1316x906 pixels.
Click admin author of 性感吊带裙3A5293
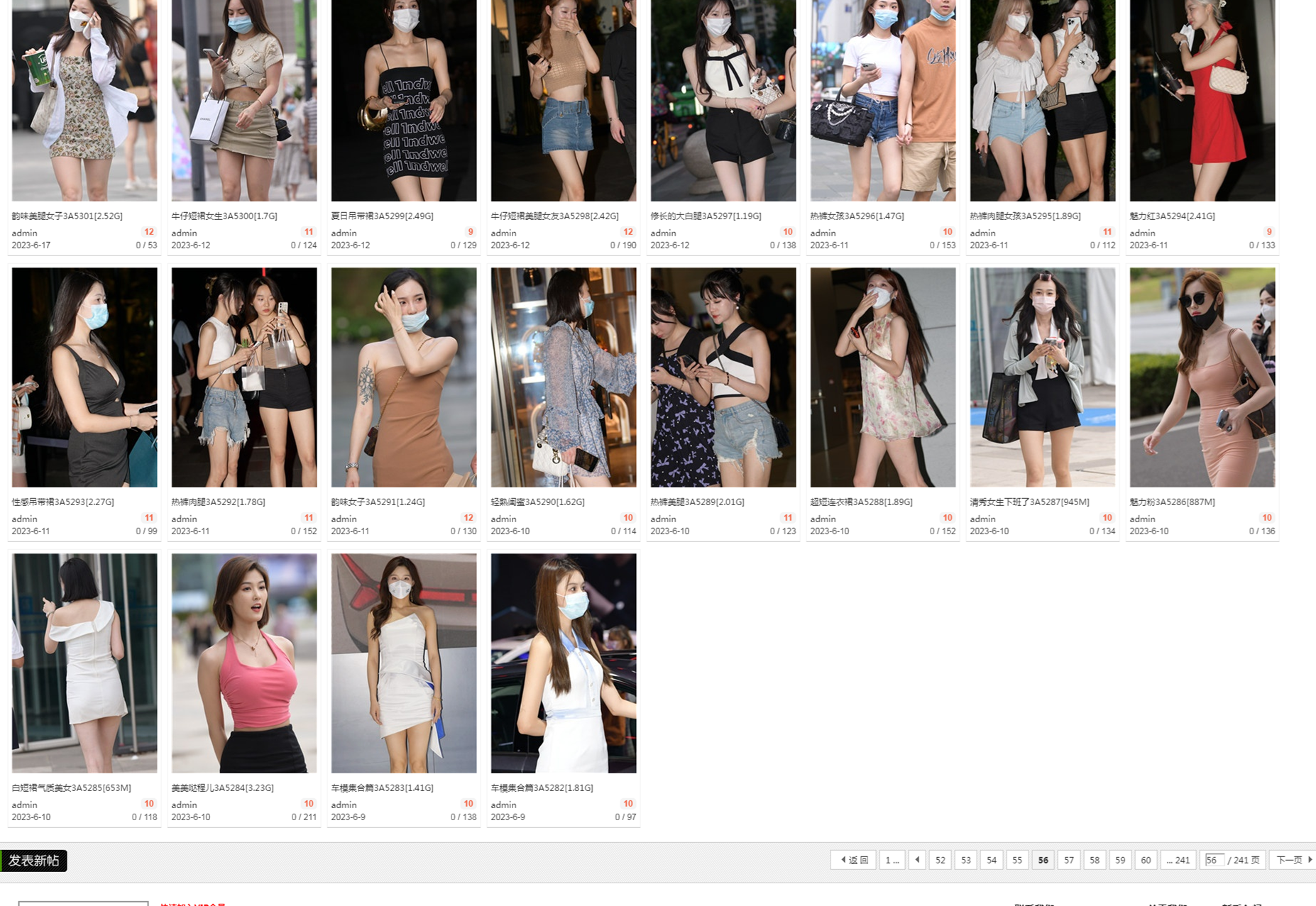24,519
